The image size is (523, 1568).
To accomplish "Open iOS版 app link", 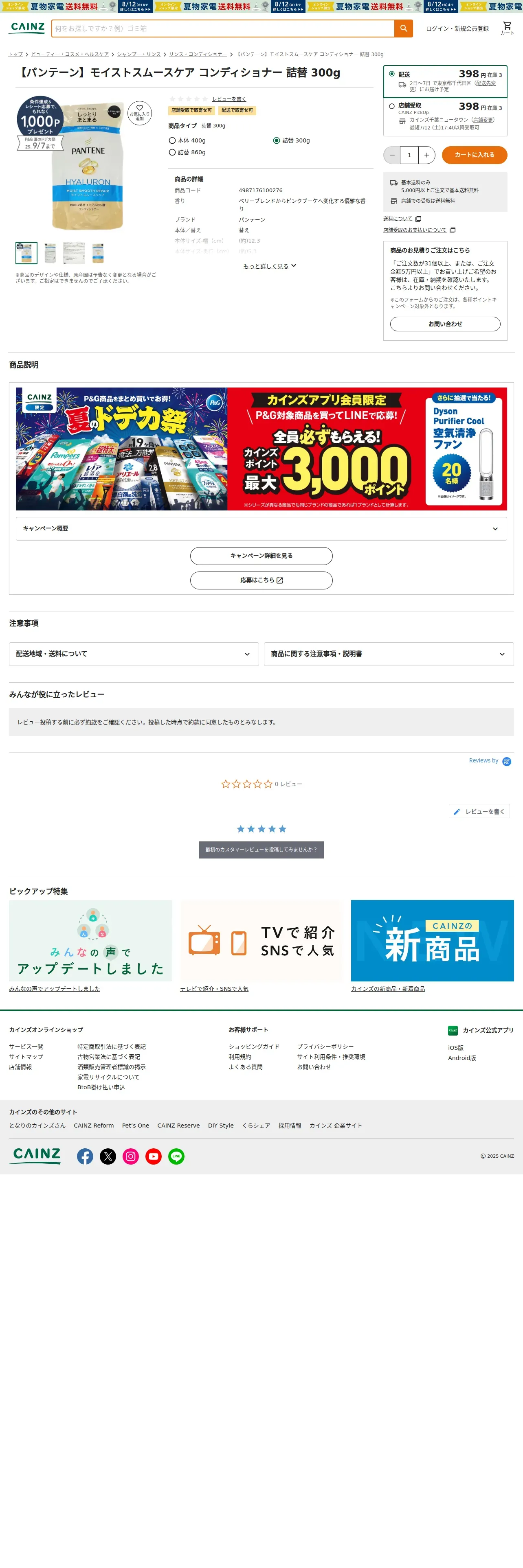I will point(456,1048).
